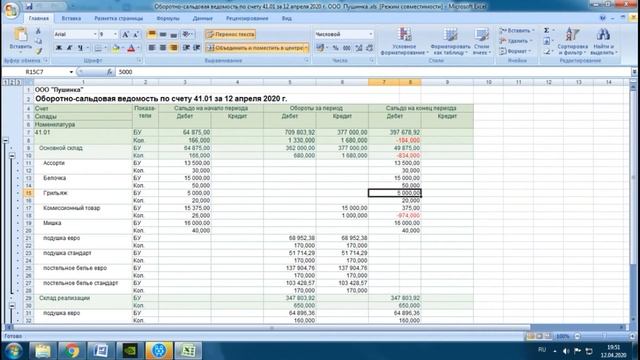Copy selection using the Copy icon
The image size is (640, 360).
(38, 41)
